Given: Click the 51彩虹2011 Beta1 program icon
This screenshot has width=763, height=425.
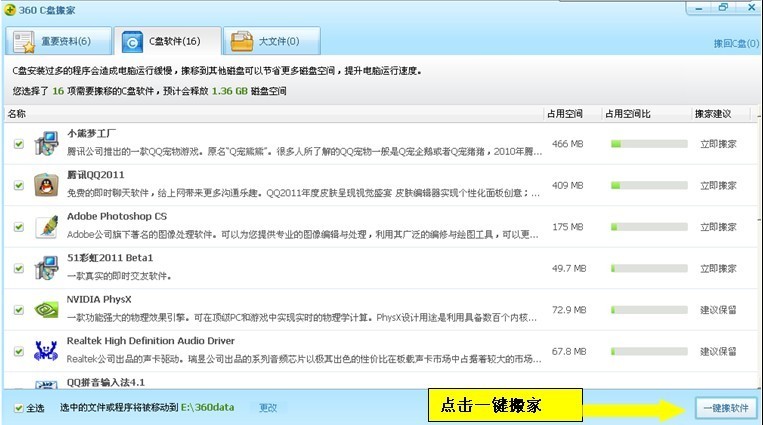Looking at the screenshot, I should (46, 268).
